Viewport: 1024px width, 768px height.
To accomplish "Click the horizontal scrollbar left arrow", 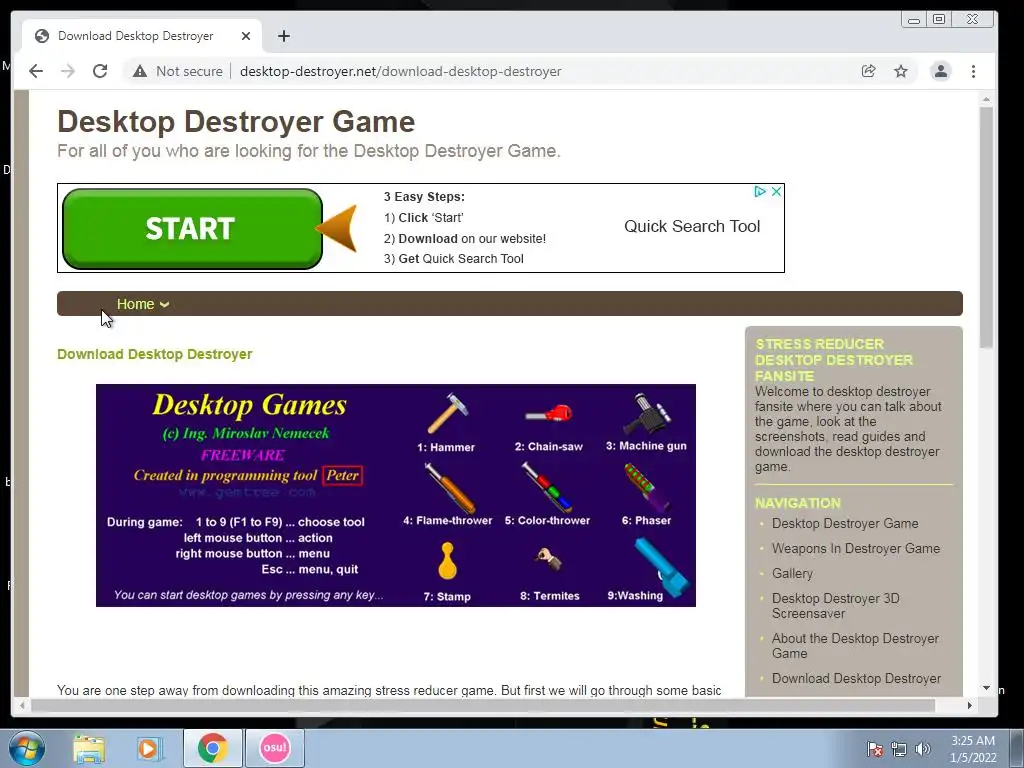I will [22, 705].
